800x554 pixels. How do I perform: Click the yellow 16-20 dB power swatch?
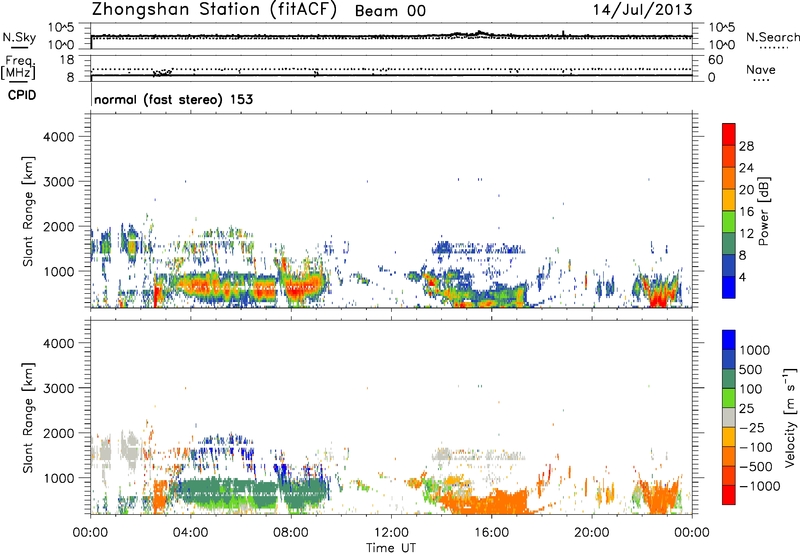coord(729,200)
